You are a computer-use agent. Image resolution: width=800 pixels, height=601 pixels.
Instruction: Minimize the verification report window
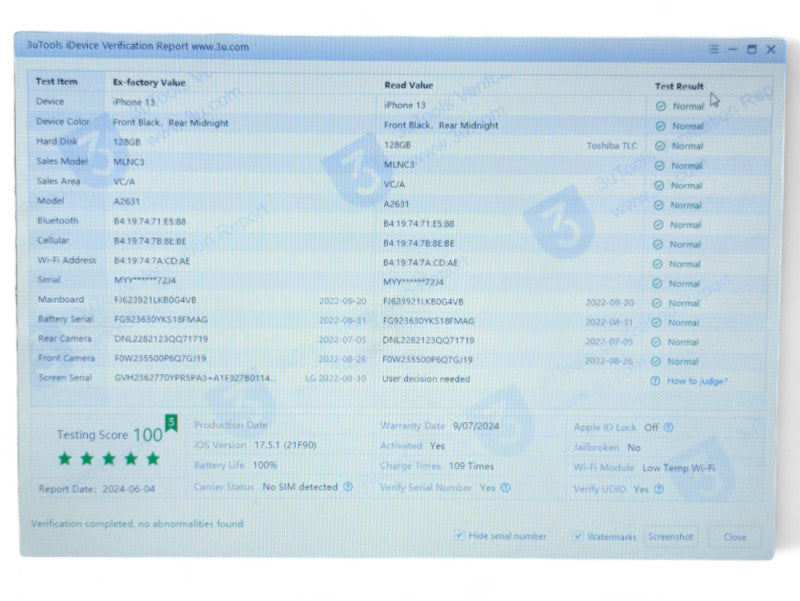tap(733, 49)
